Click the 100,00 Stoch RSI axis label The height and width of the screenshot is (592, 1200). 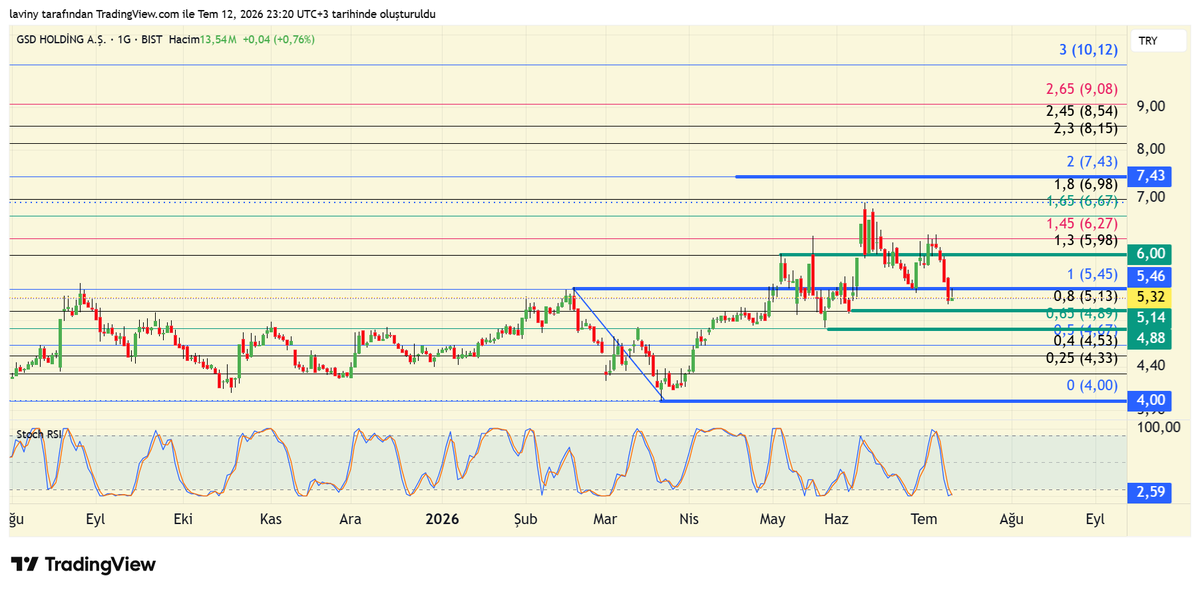tap(1160, 427)
